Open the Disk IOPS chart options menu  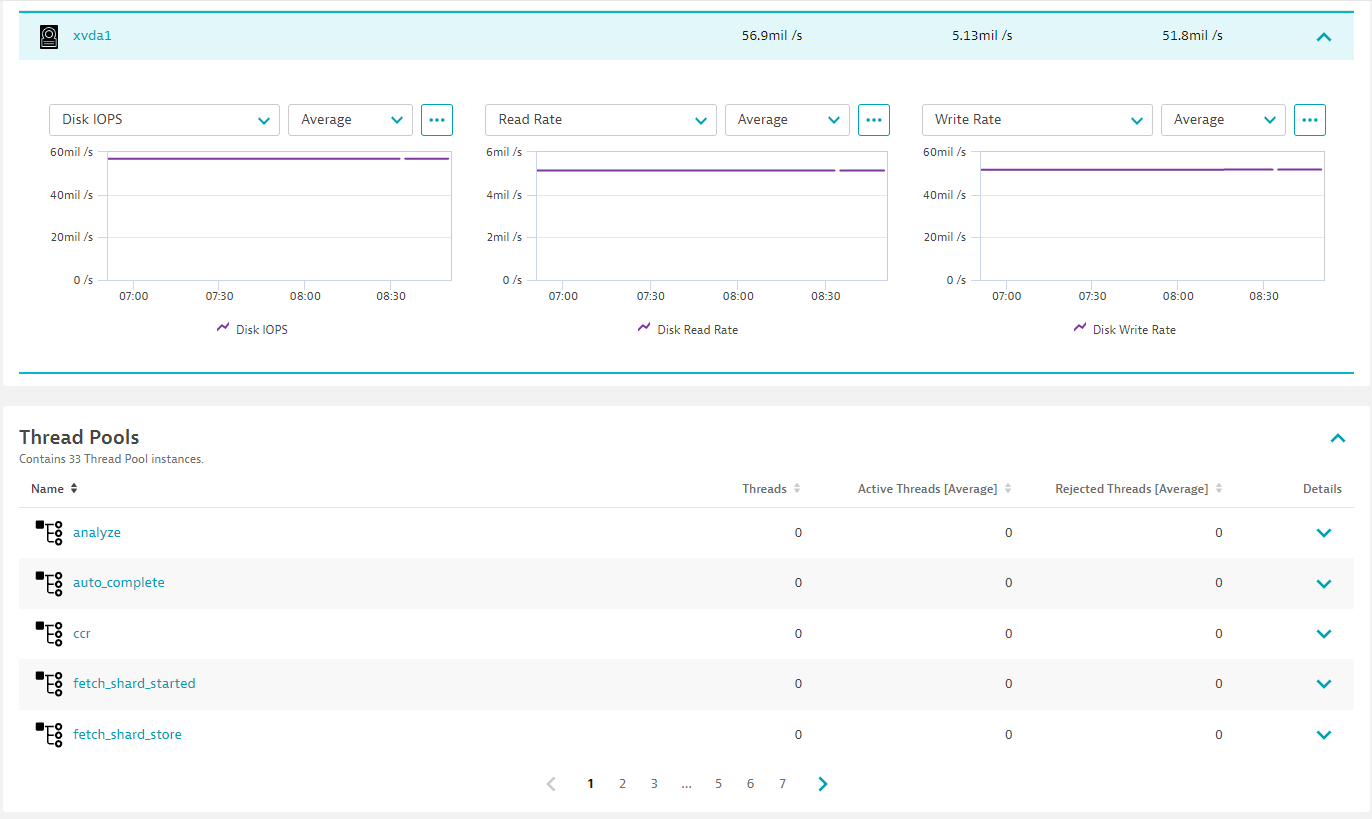pos(437,120)
